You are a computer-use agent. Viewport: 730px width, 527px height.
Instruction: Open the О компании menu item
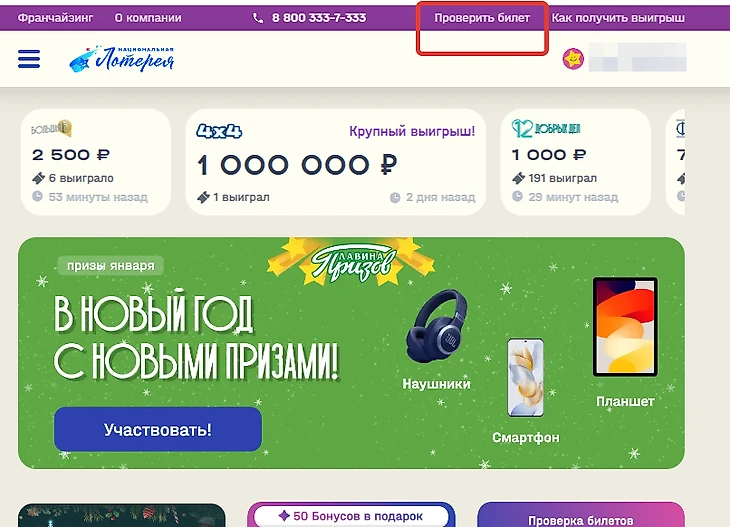[x=148, y=18]
